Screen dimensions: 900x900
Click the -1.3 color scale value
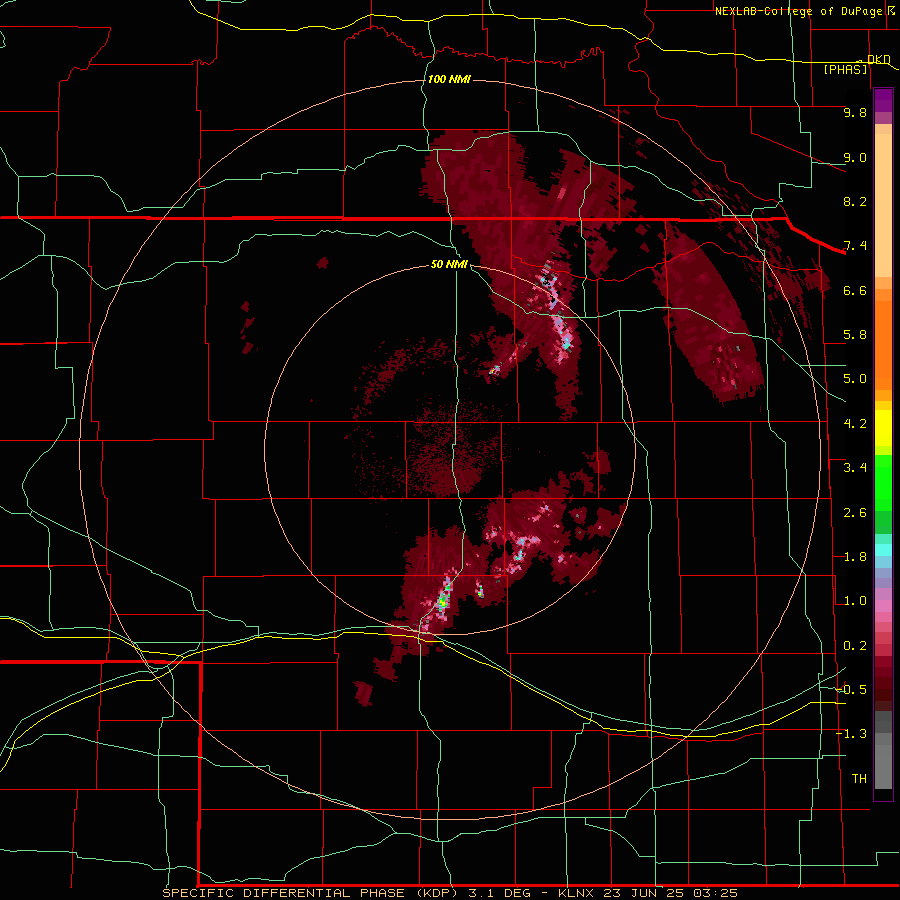tap(851, 734)
